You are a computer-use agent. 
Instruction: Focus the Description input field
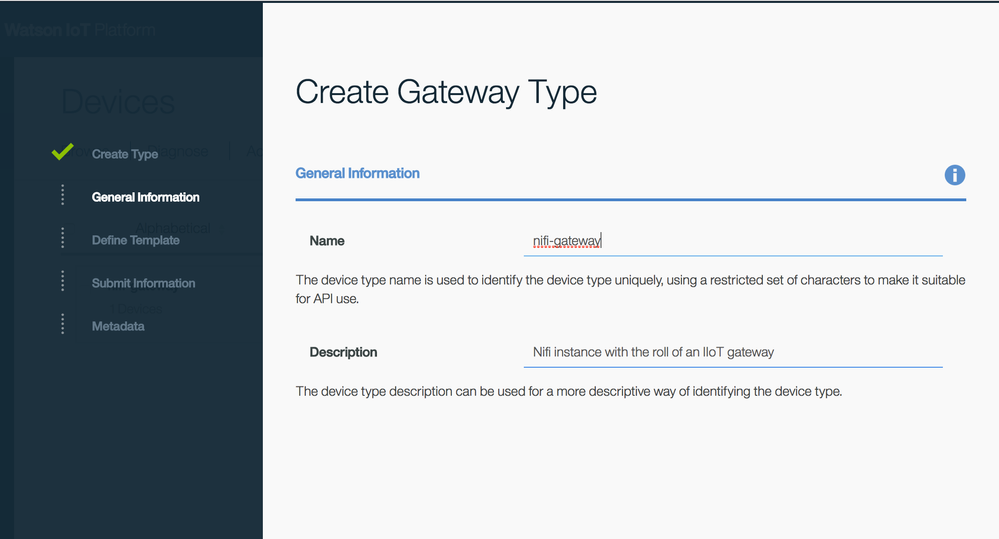733,352
